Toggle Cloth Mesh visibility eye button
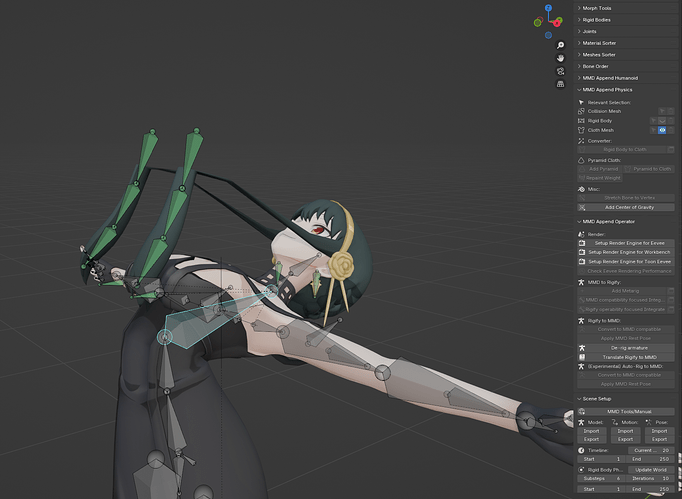Viewport: 682px width, 499px height. pyautogui.click(x=662, y=130)
